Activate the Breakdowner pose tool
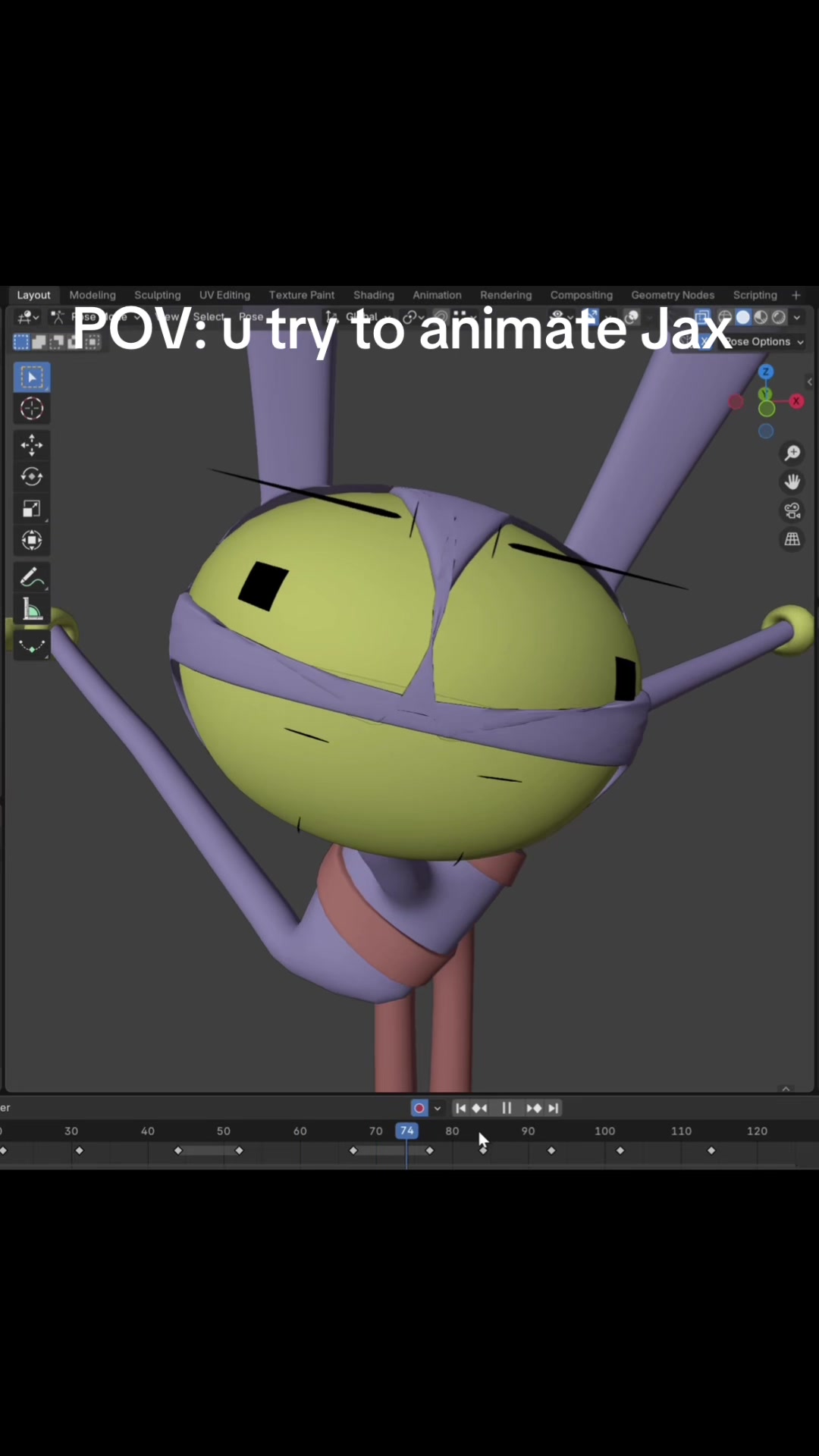The width and height of the screenshot is (819, 1456). tap(31, 646)
